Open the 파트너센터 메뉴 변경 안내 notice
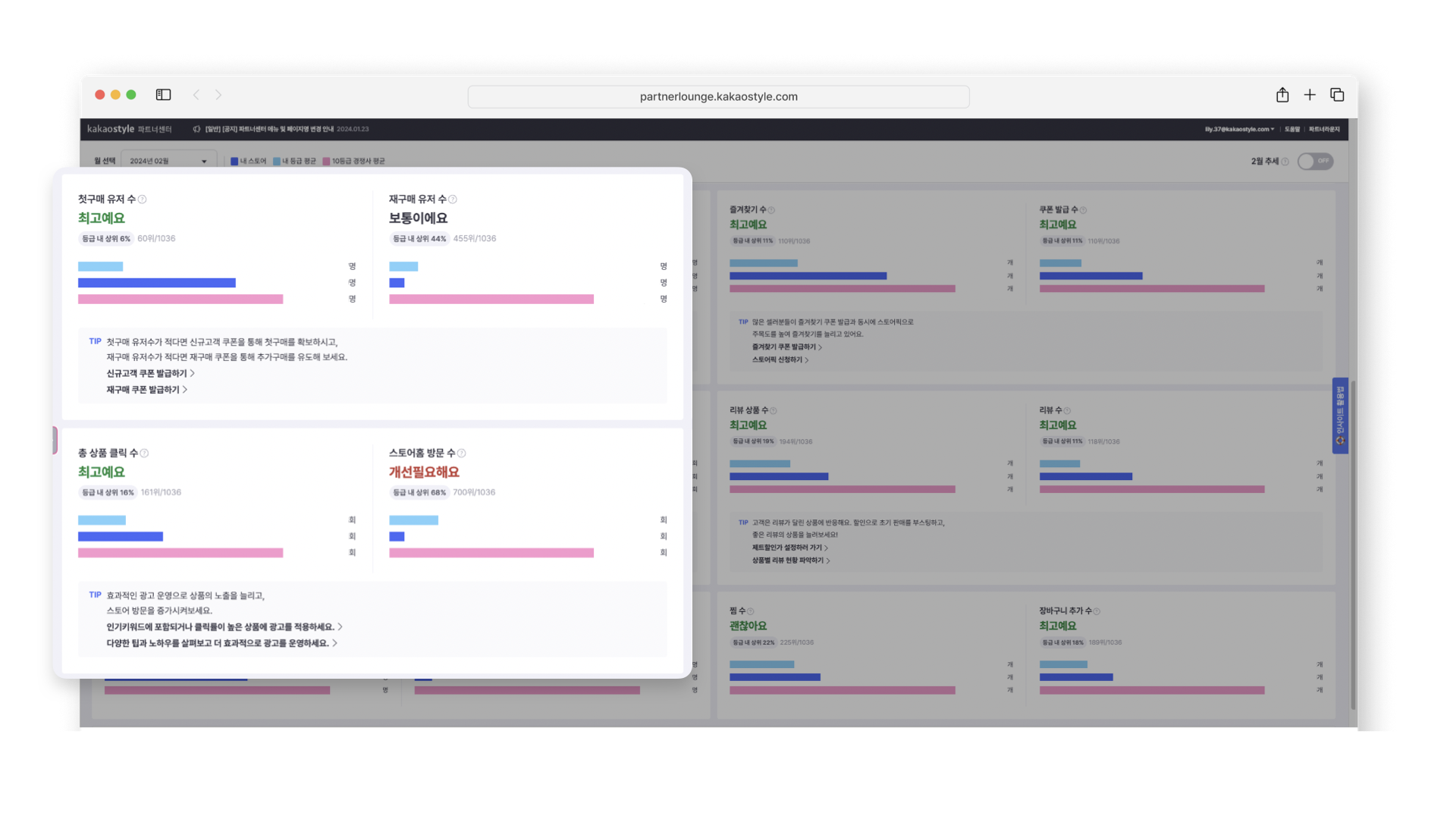The width and height of the screenshot is (1456, 819). [x=287, y=129]
